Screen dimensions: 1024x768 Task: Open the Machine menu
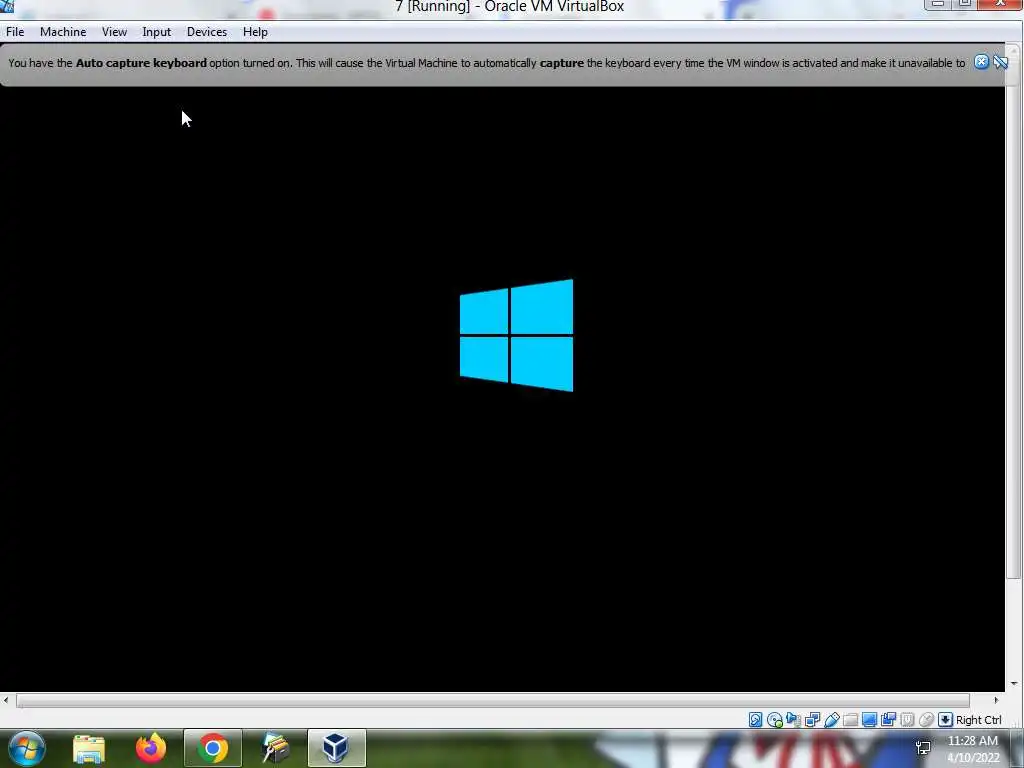(x=63, y=32)
